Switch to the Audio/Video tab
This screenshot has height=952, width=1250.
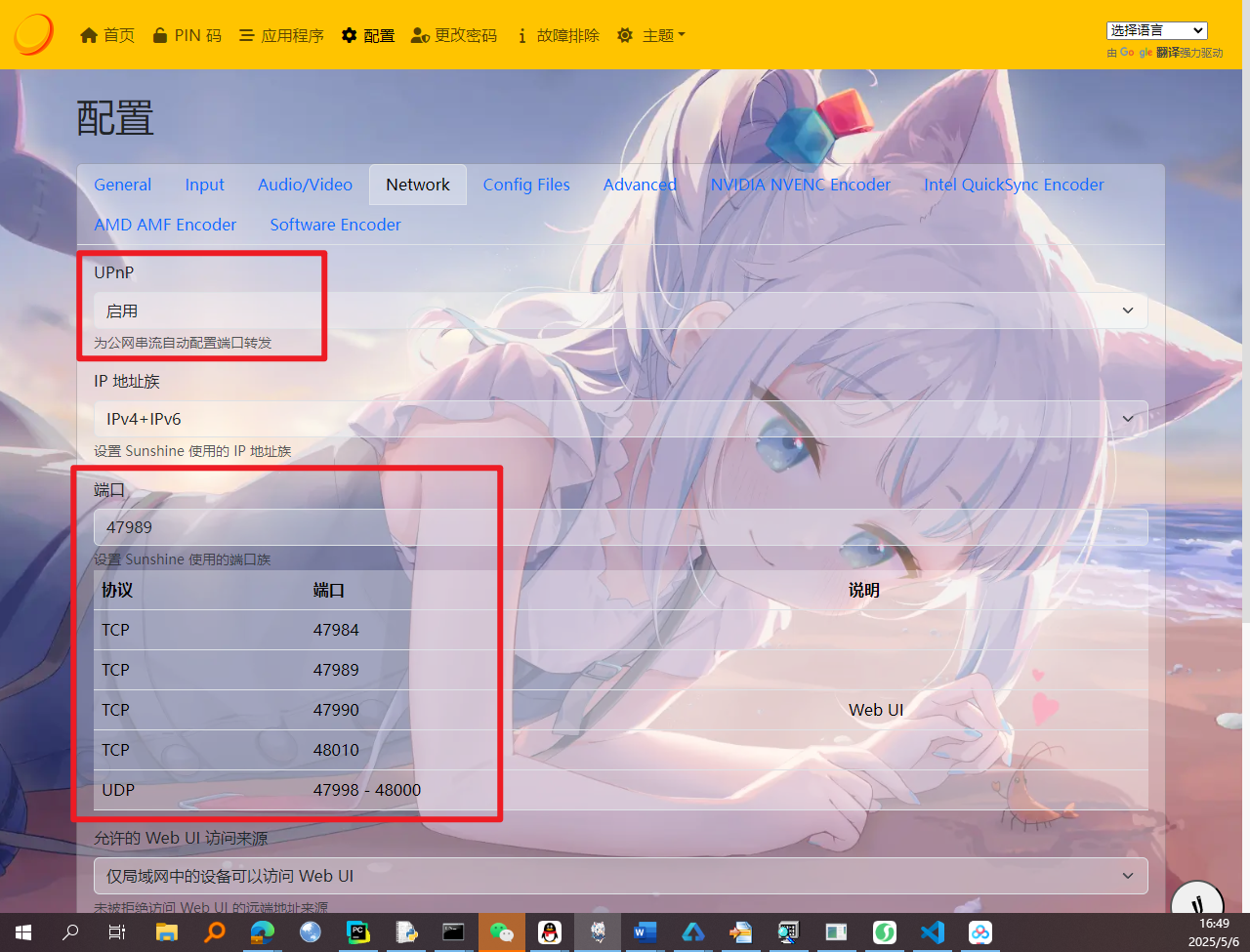pos(305,185)
